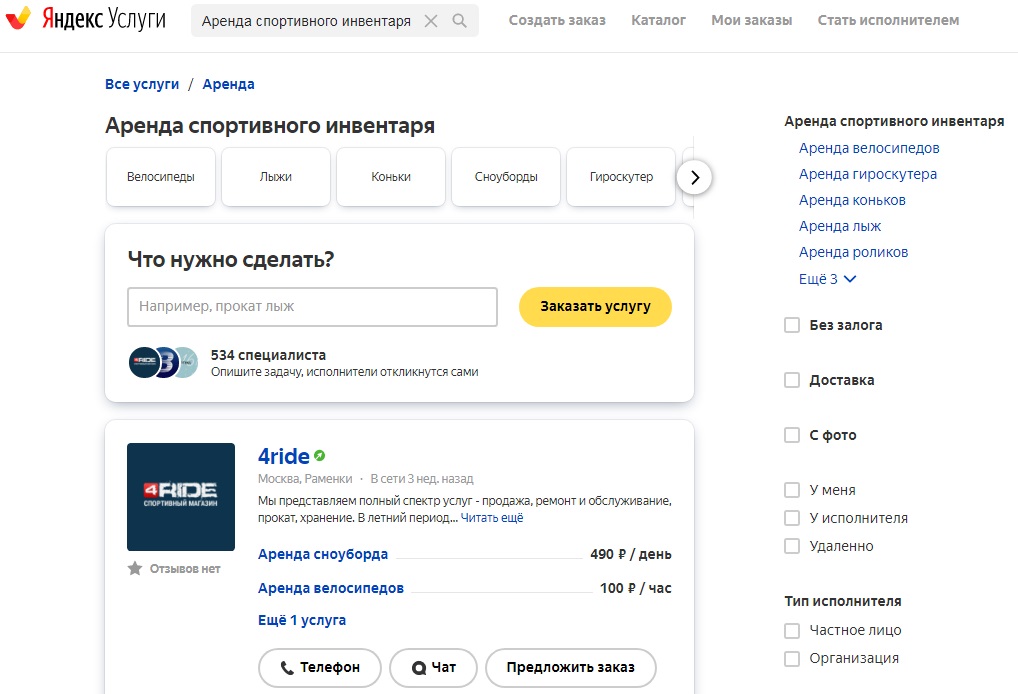Click the star rating icon under 4ride logo

point(135,569)
